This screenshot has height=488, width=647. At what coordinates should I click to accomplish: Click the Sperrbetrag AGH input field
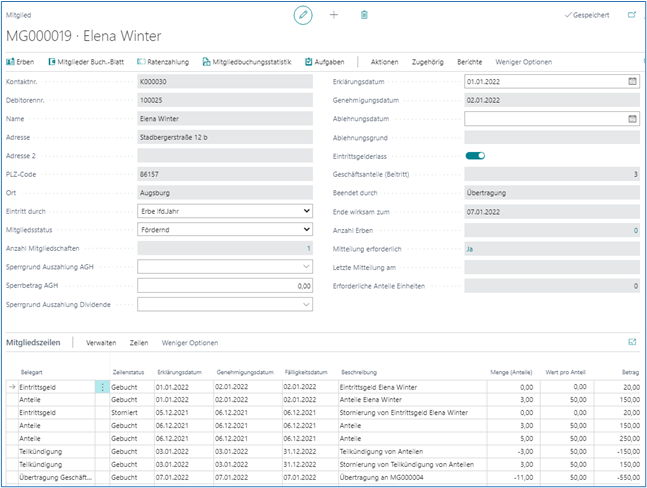coord(224,286)
